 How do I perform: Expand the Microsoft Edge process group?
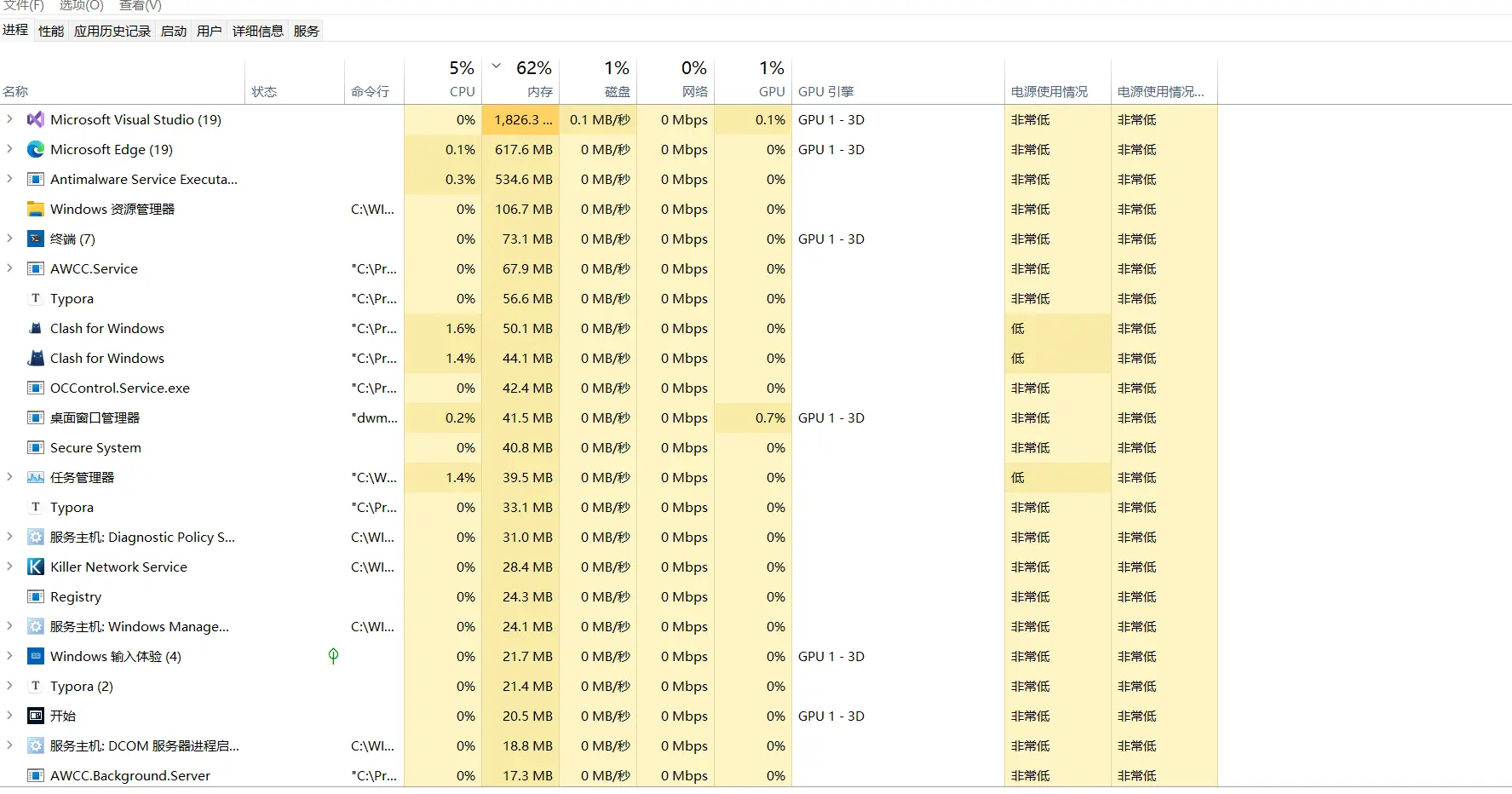pyautogui.click(x=9, y=149)
